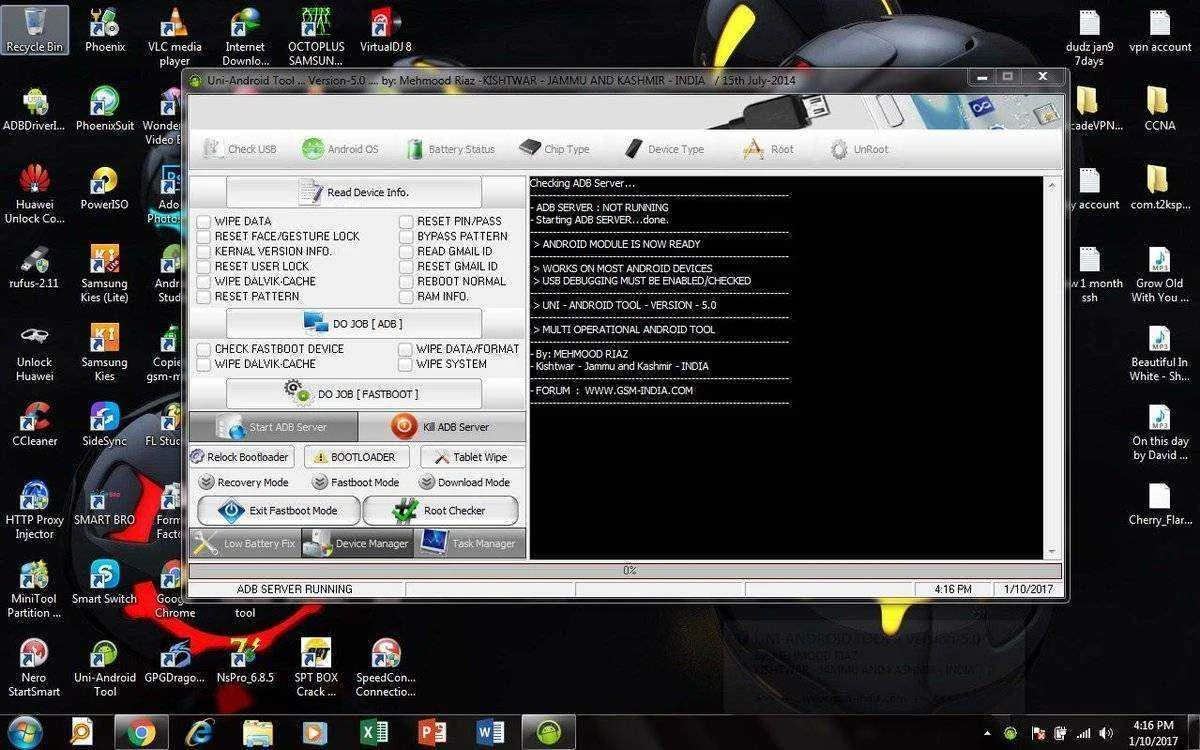Open Google Chrome from the taskbar

[x=141, y=733]
